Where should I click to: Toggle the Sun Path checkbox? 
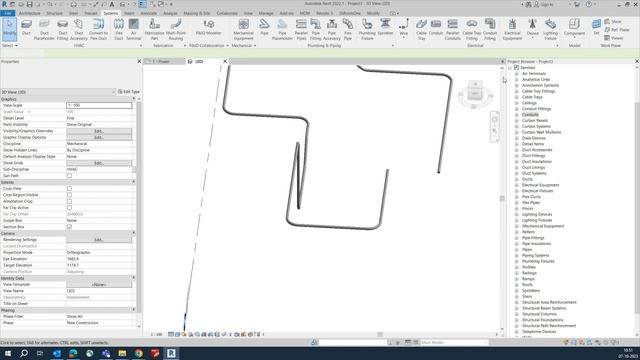tap(69, 176)
